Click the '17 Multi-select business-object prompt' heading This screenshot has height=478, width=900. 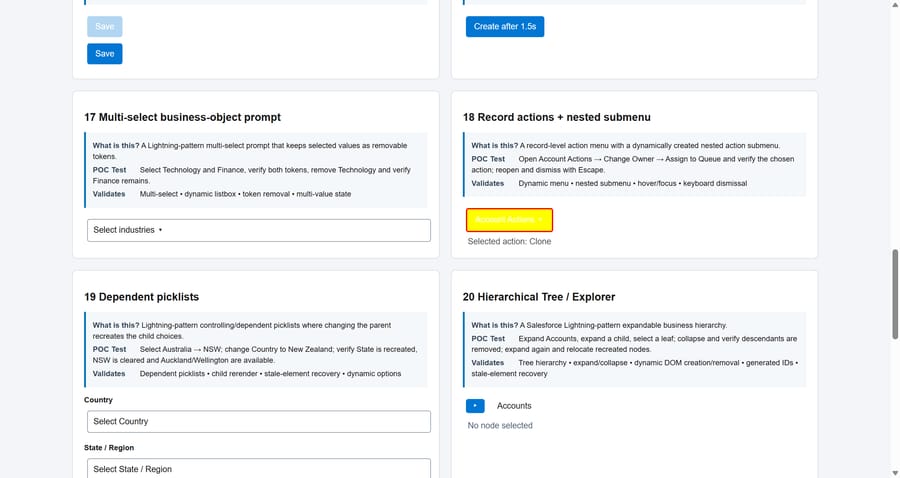183,117
